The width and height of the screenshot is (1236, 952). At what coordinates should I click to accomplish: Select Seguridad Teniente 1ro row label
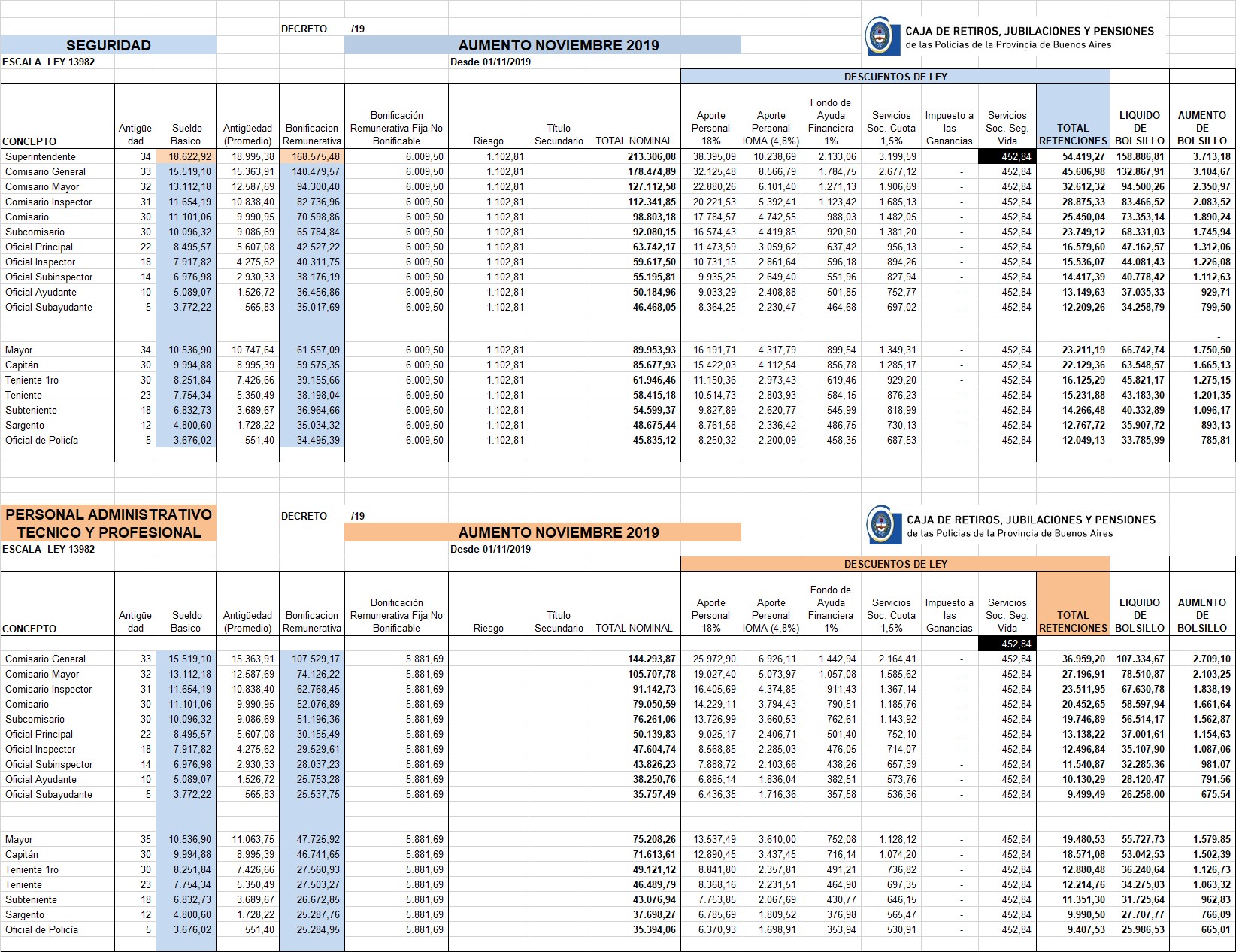[32, 380]
